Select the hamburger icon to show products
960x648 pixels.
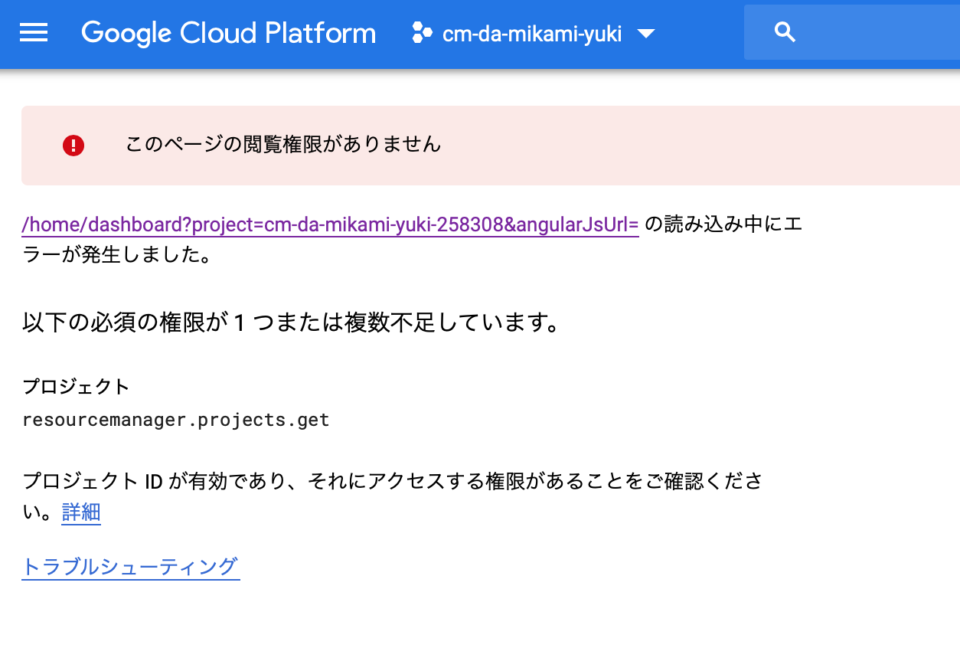tap(33, 32)
